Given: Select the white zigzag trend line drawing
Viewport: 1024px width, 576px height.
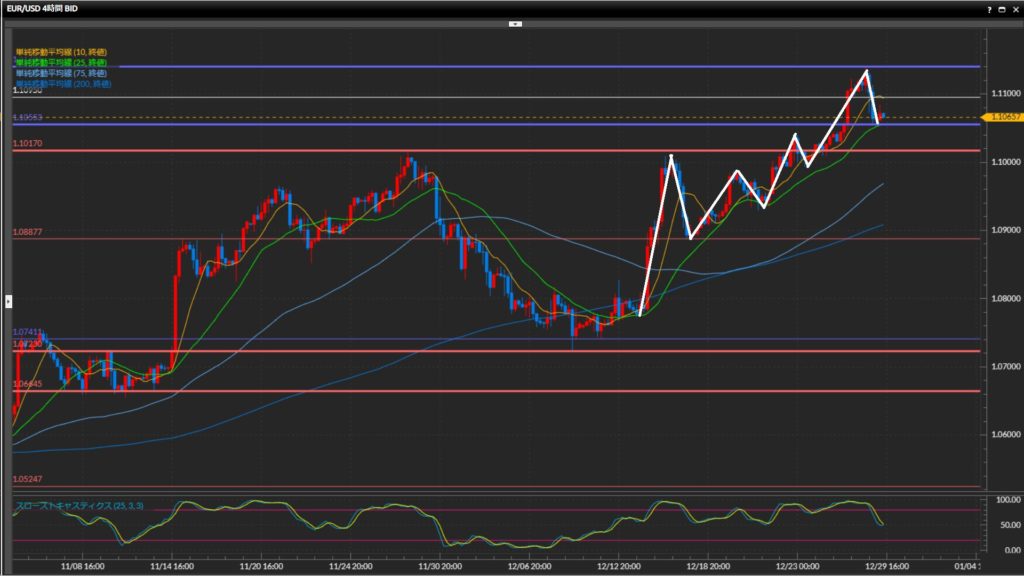Looking at the screenshot, I should pos(655,236).
